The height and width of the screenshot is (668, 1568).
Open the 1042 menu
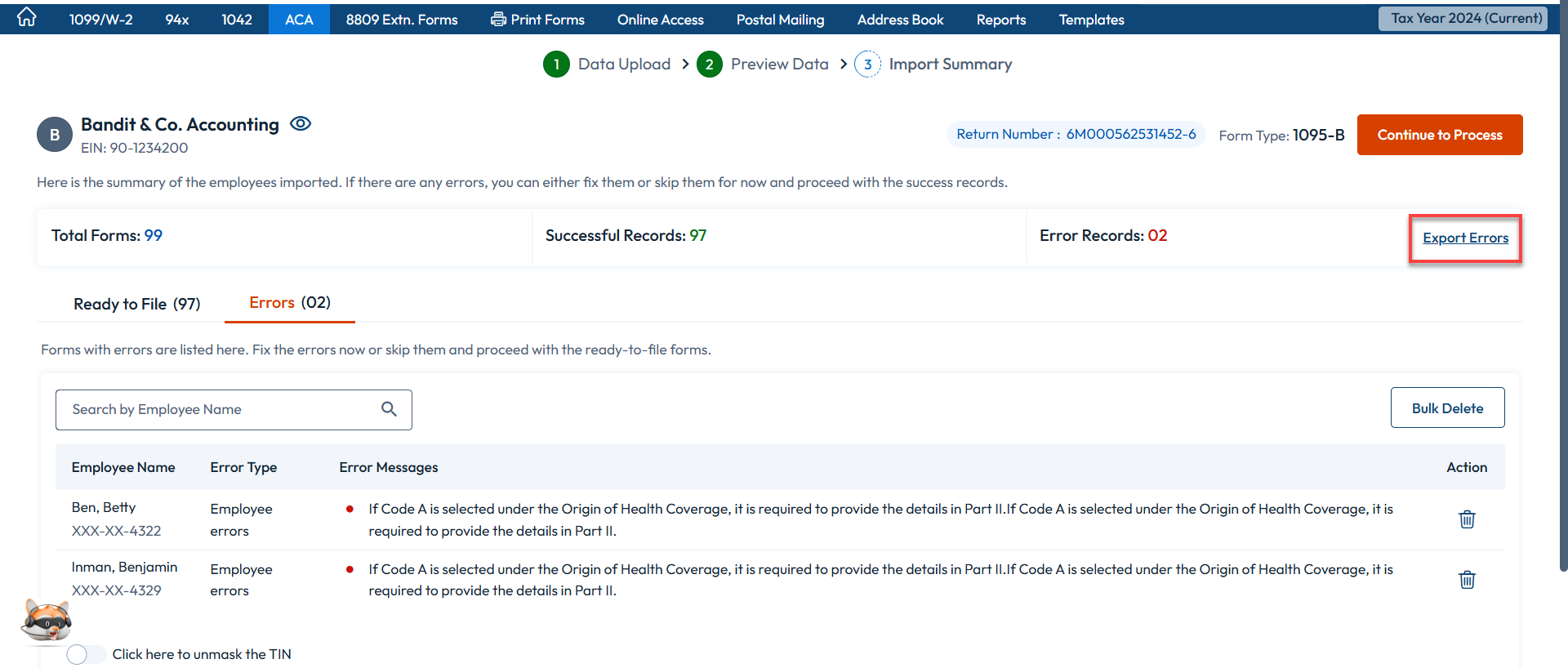[x=237, y=19]
